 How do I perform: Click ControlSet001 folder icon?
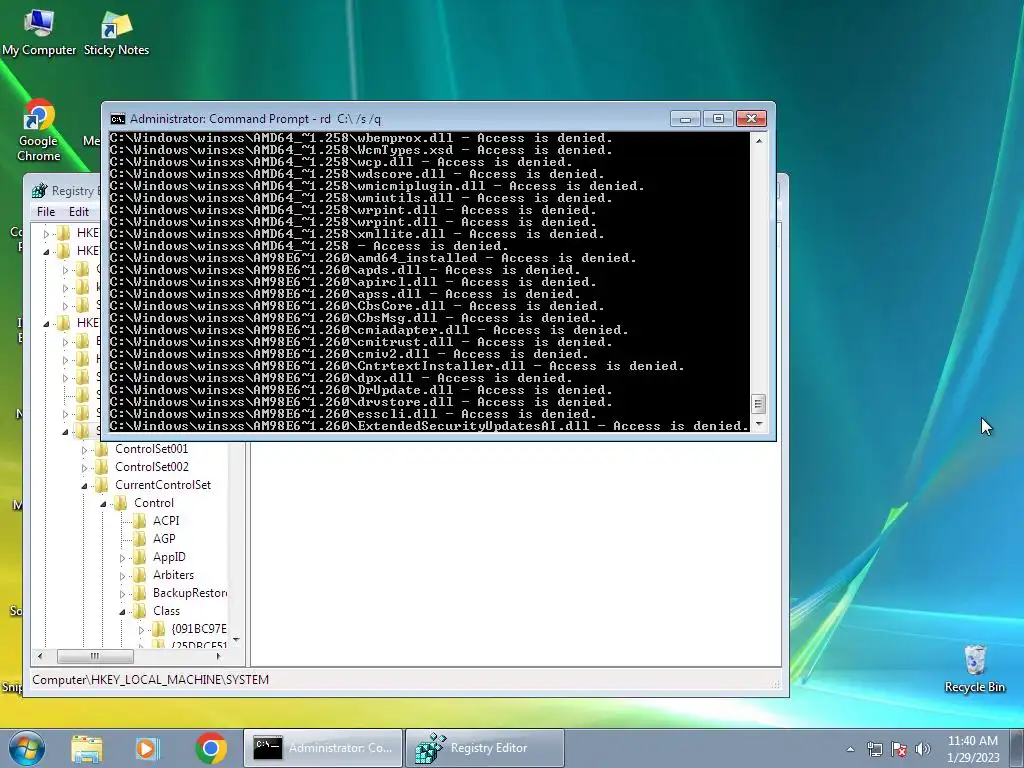[101, 449]
